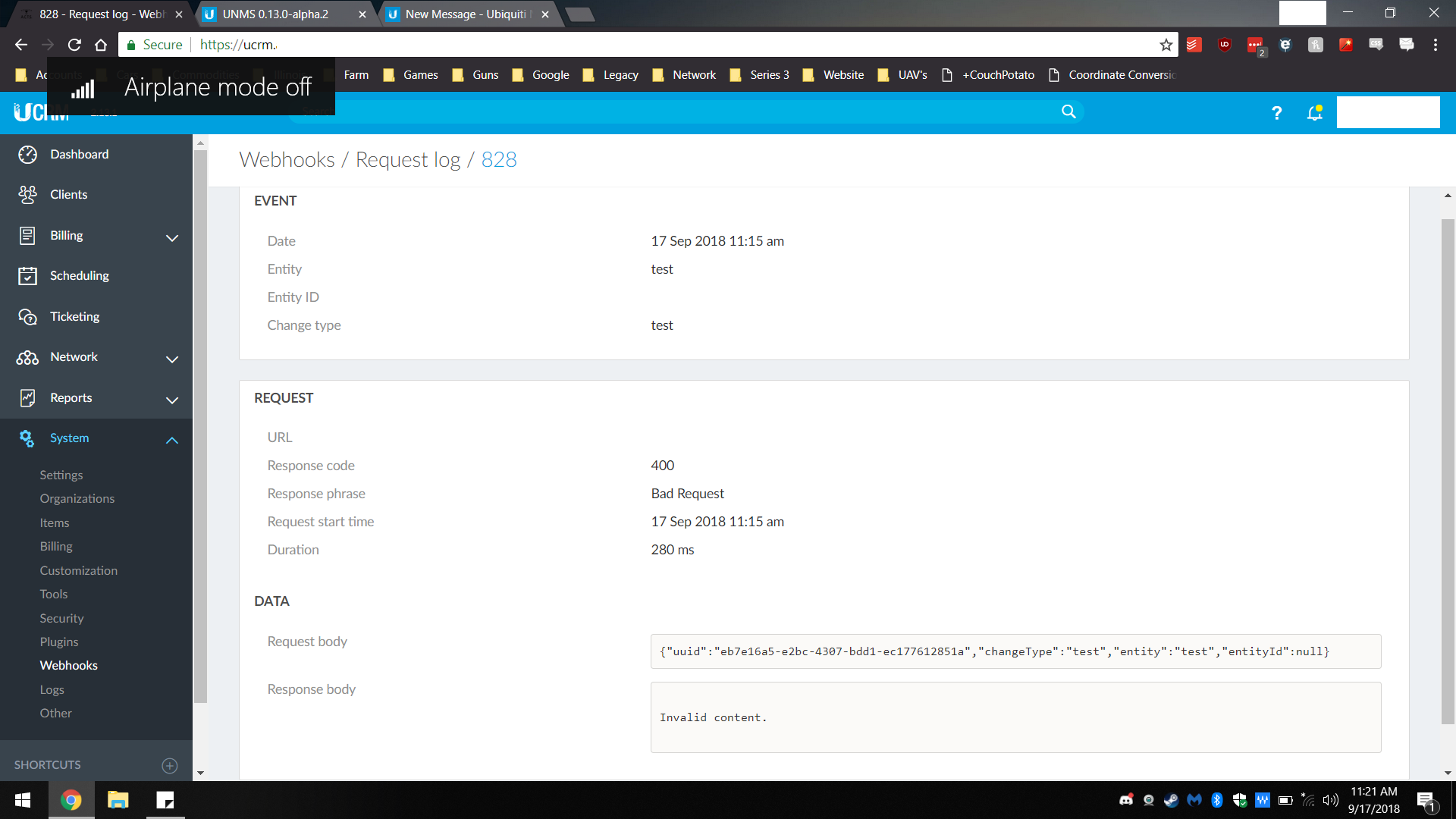
Task: Expand the Network sidebar section
Action: point(172,359)
